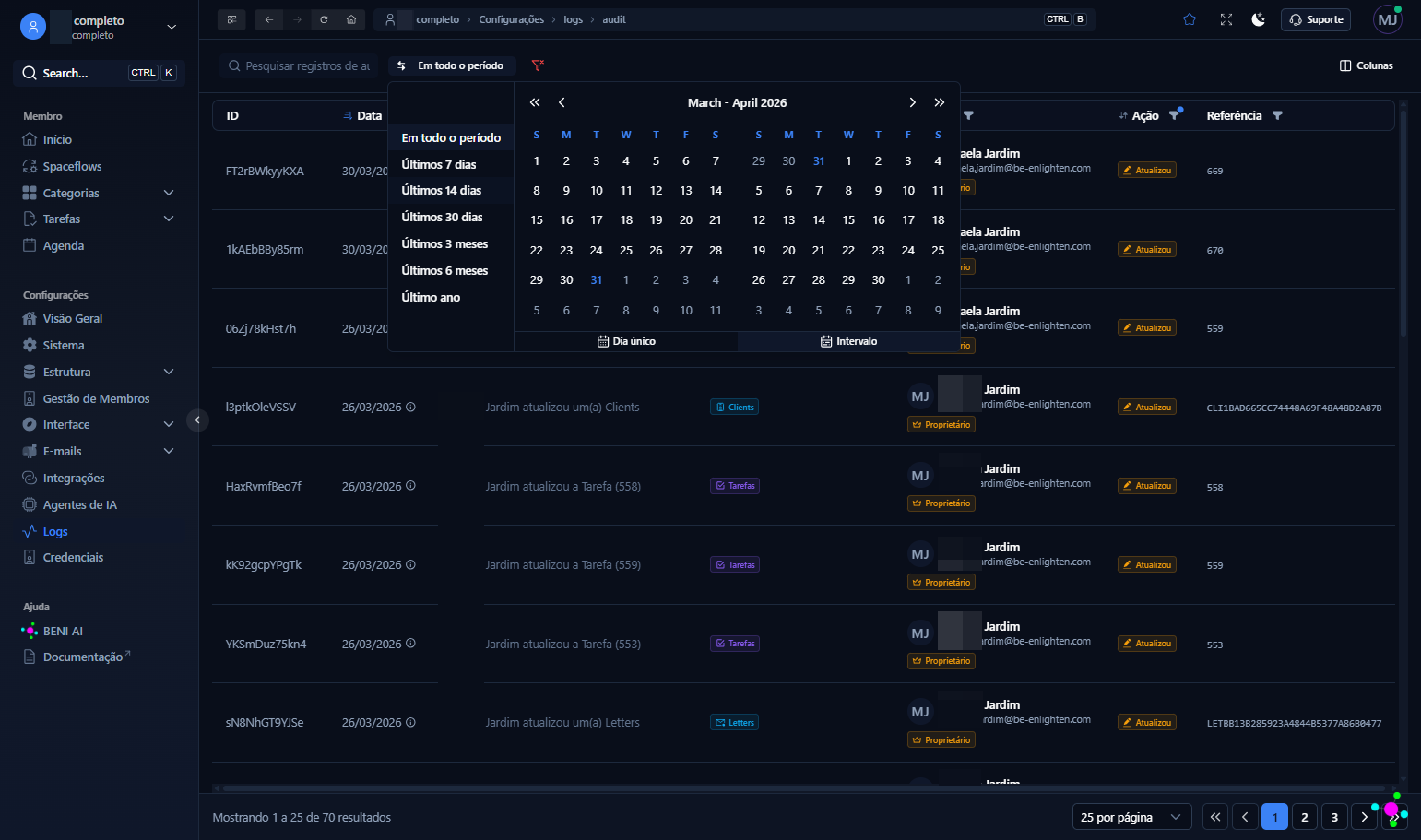This screenshot has height=840, width=1421.
Task: Click the favorite star icon in the header
Action: 1189,18
